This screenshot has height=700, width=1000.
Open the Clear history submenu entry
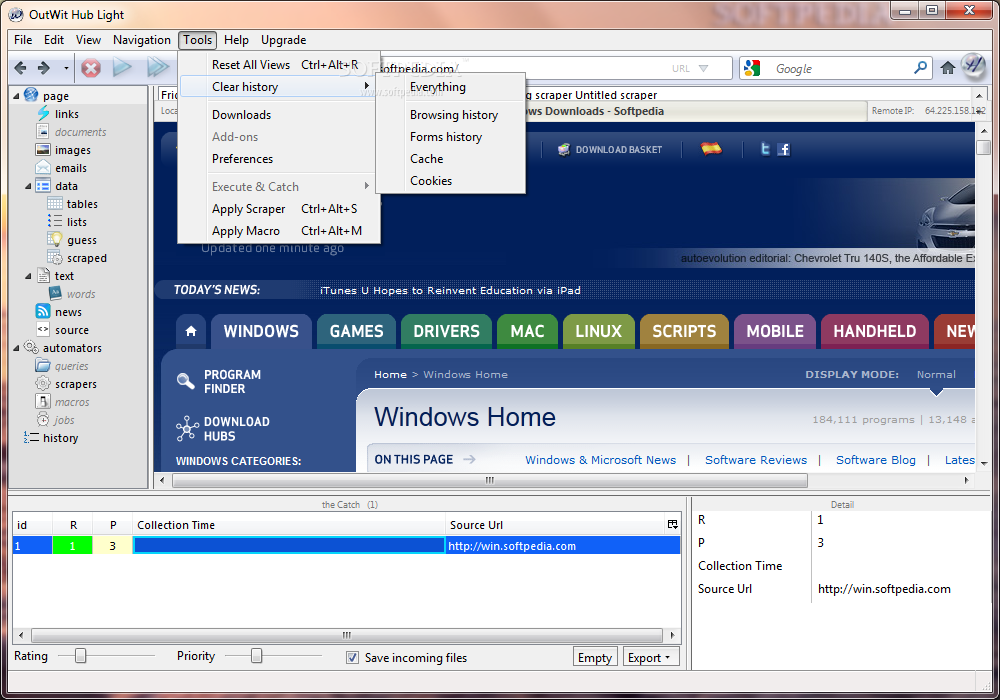click(x=276, y=86)
